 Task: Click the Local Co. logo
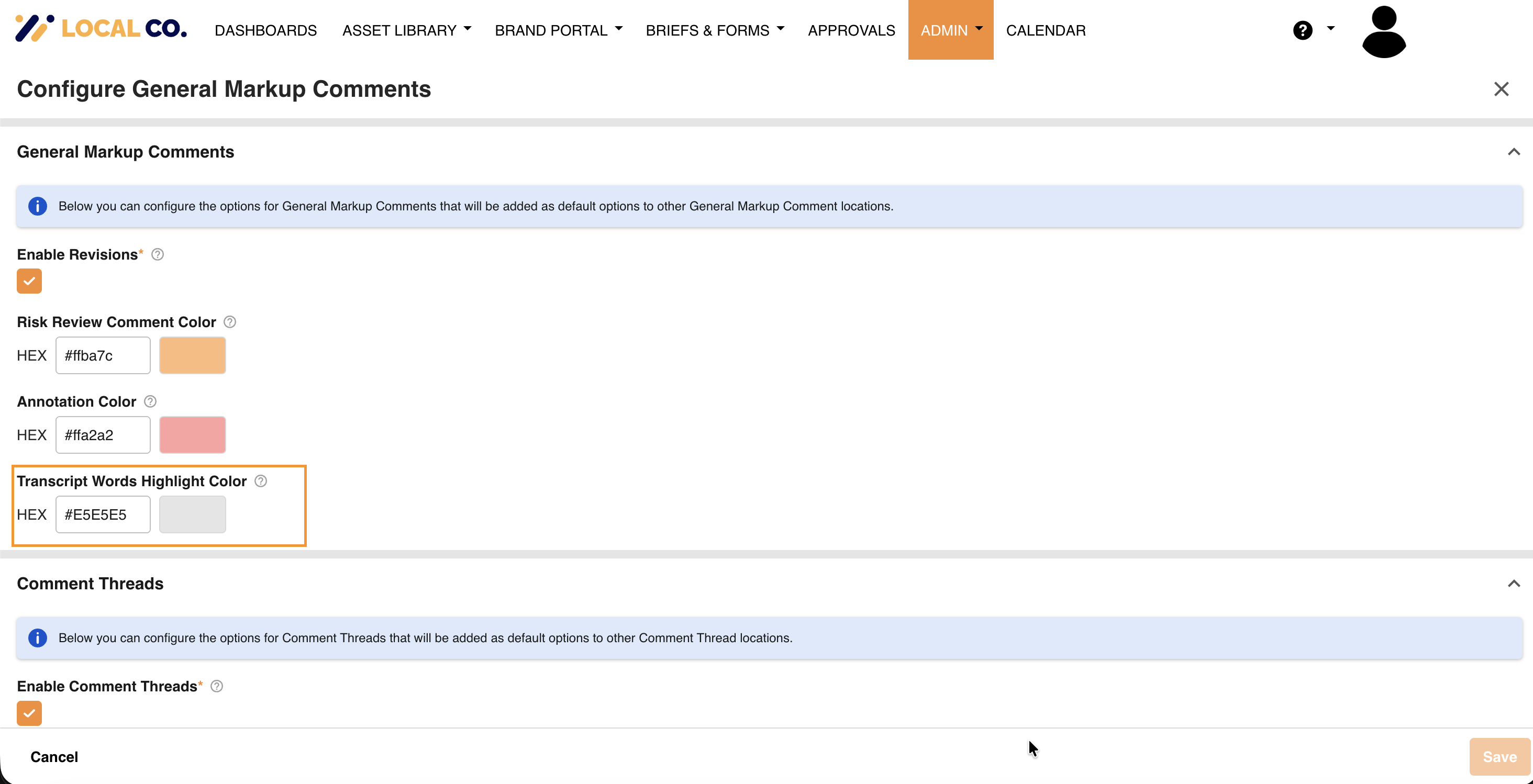tap(101, 29)
